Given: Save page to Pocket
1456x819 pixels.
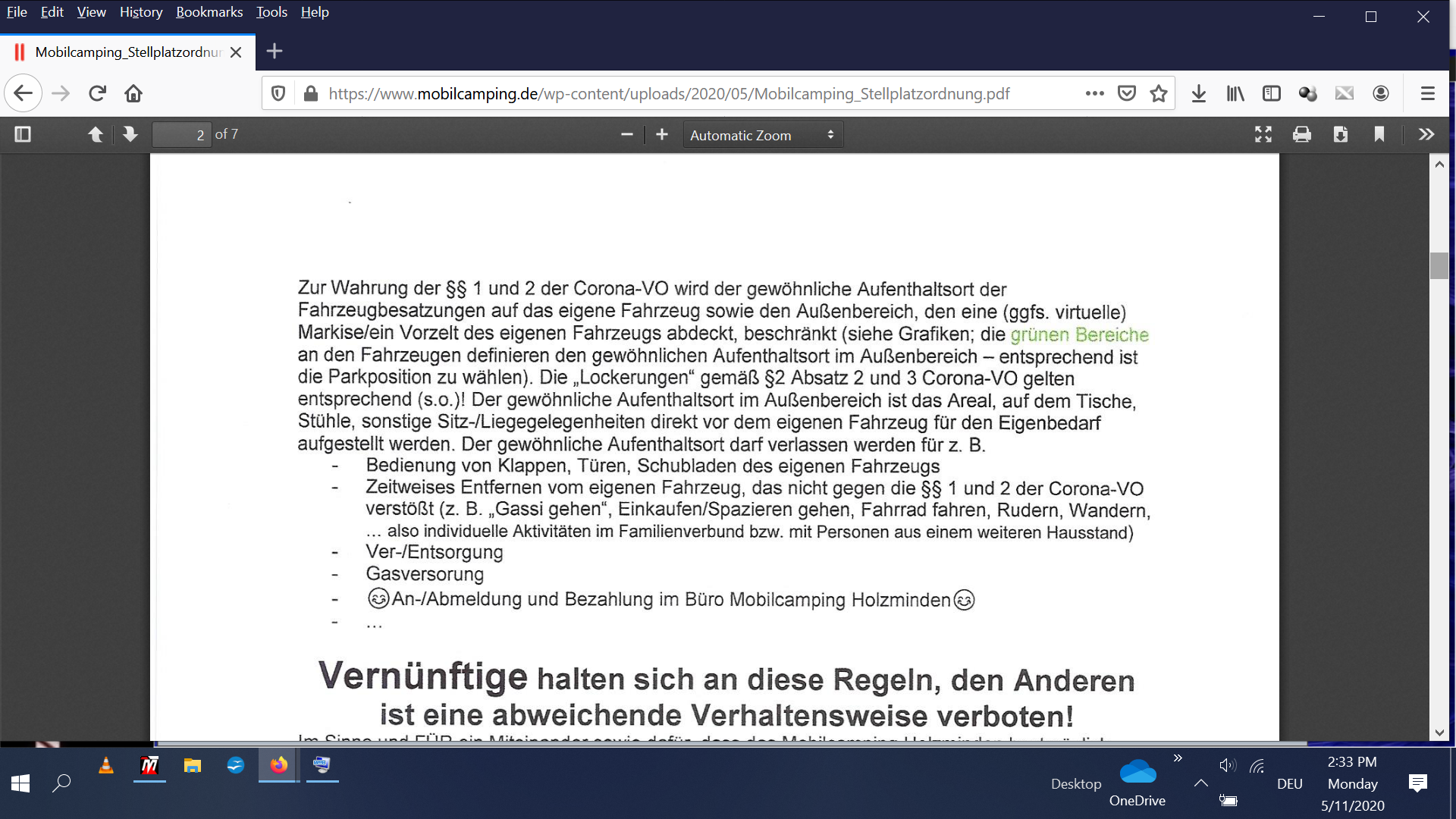Looking at the screenshot, I should (x=1127, y=93).
